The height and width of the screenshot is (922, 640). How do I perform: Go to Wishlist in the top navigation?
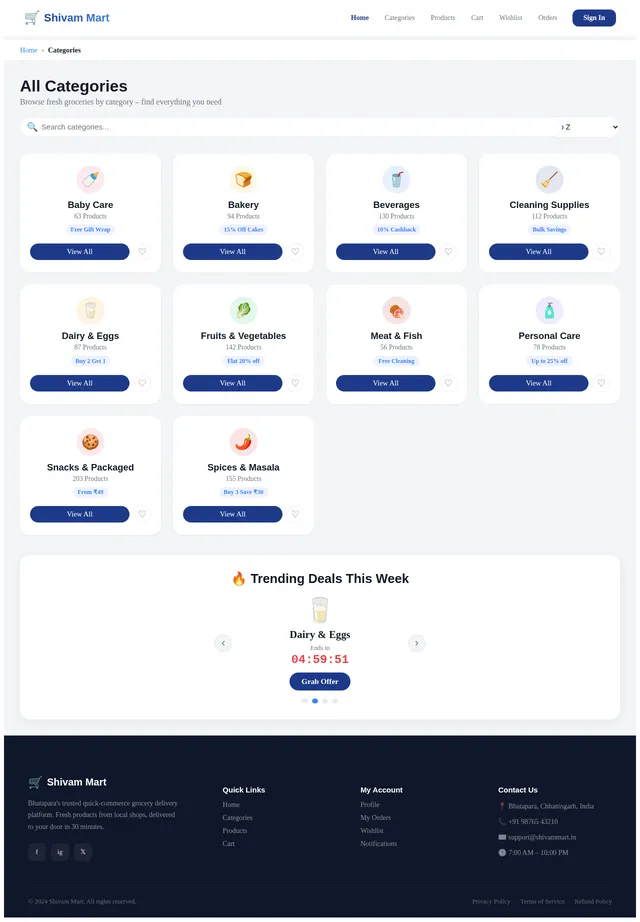click(x=511, y=18)
